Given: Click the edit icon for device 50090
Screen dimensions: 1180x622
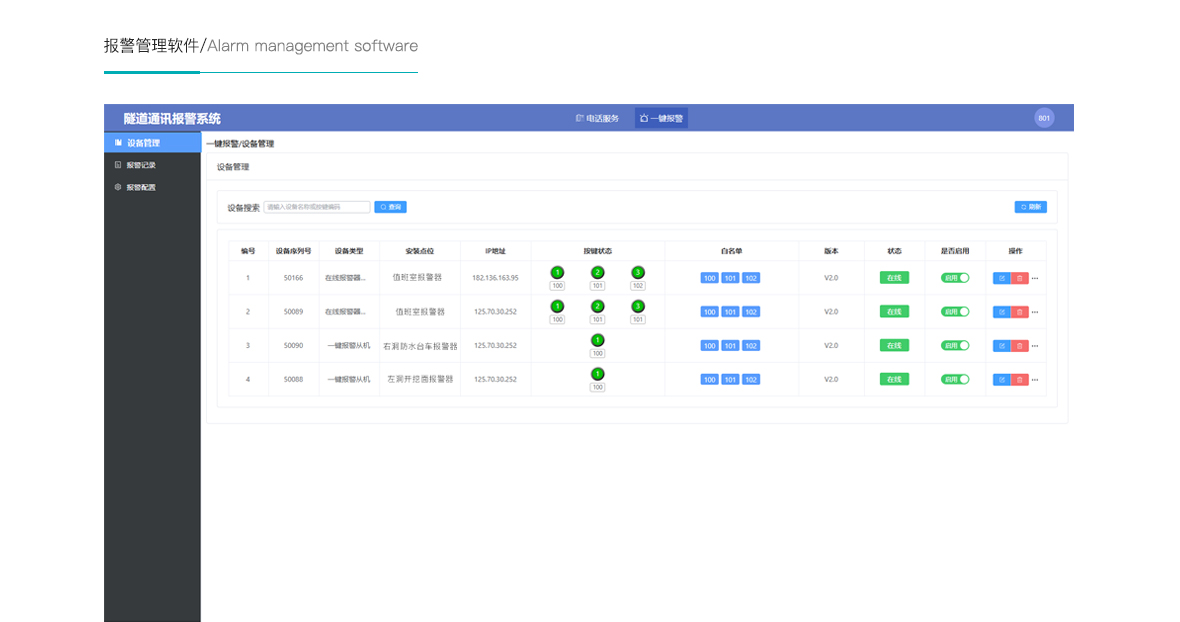Looking at the screenshot, I should click(x=1002, y=346).
